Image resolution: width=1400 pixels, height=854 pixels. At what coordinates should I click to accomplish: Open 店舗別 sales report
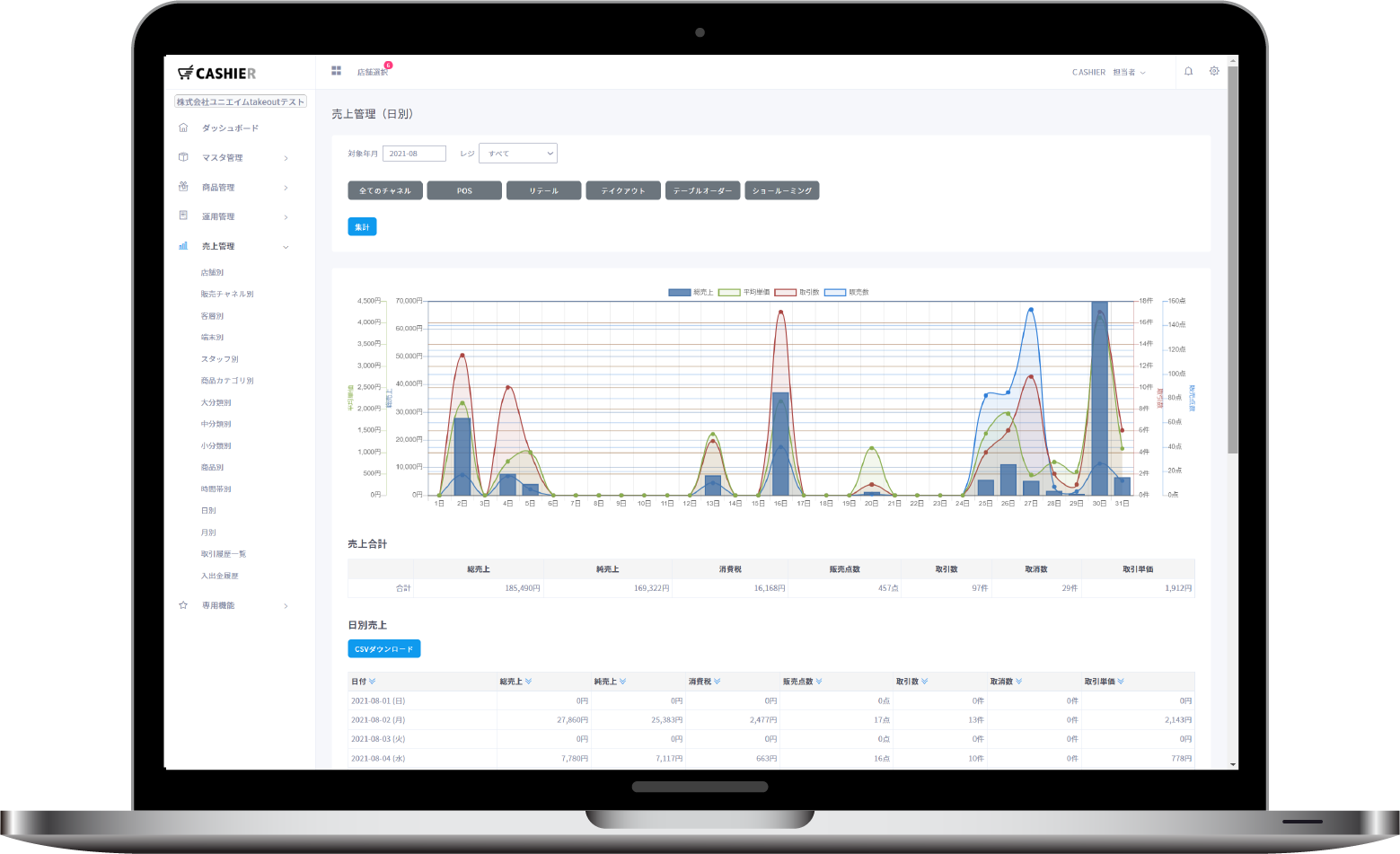pyautogui.click(x=212, y=272)
